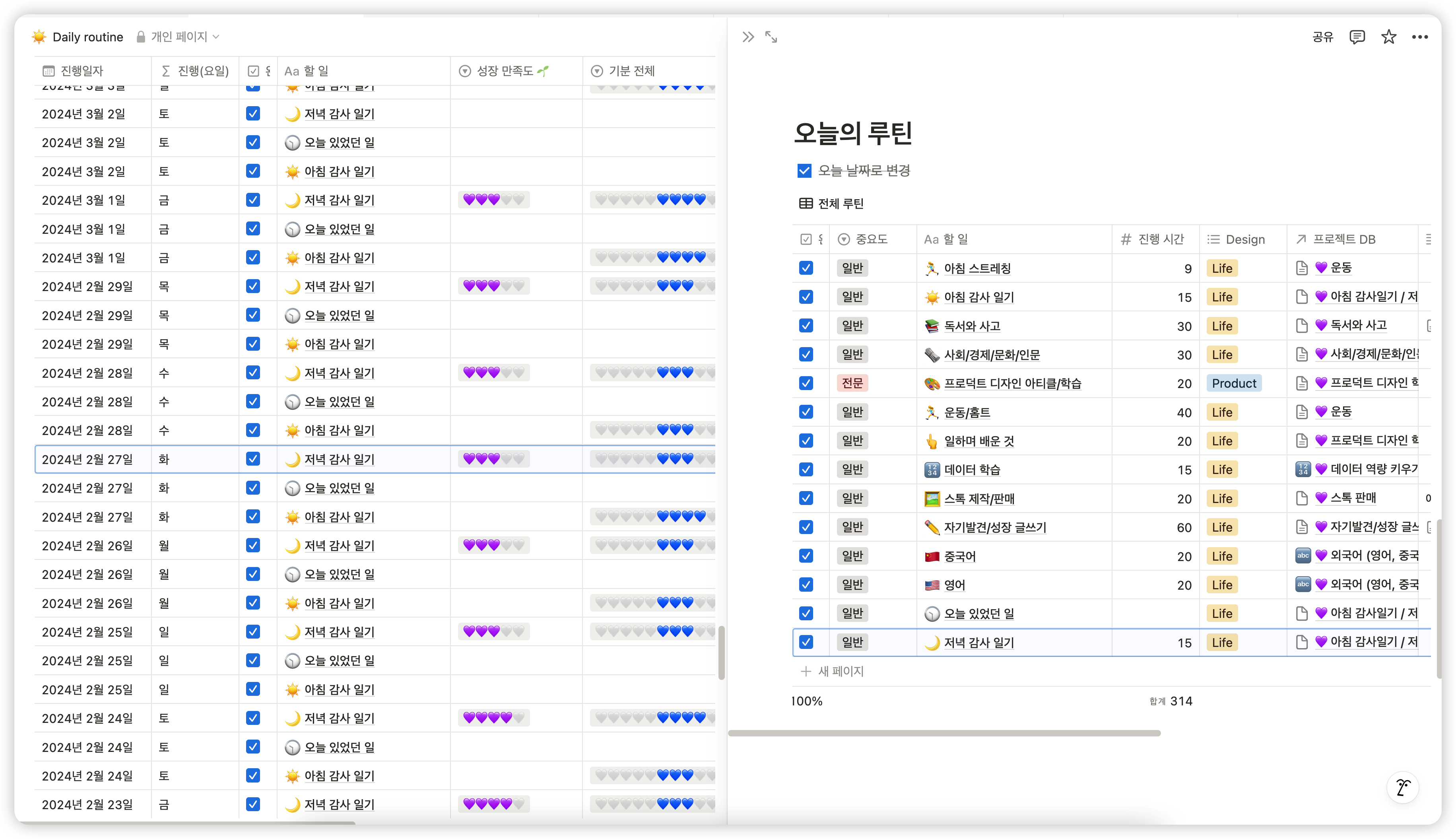This screenshot has height=839, width=1456.
Task: Open 중요도 select for 프로덕트 디자인 row
Action: (852, 383)
